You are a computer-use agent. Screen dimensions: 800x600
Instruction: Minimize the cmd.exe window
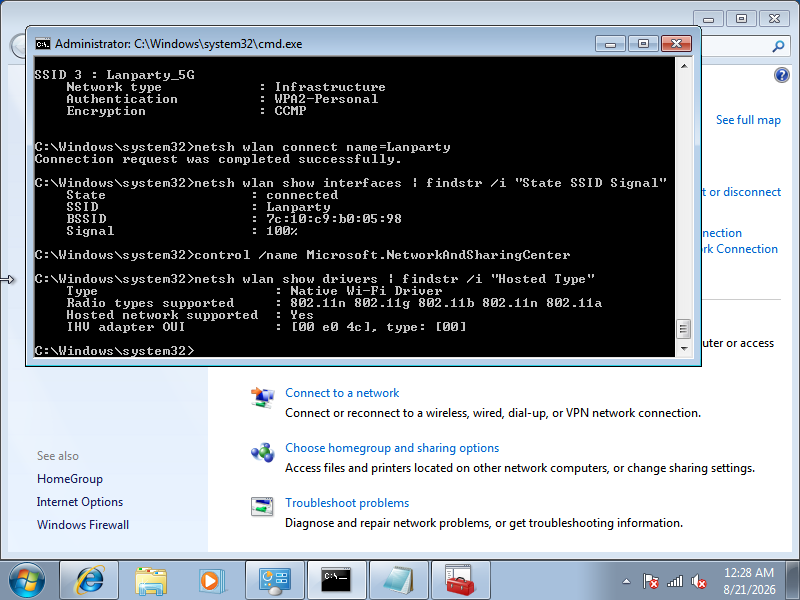coord(610,44)
